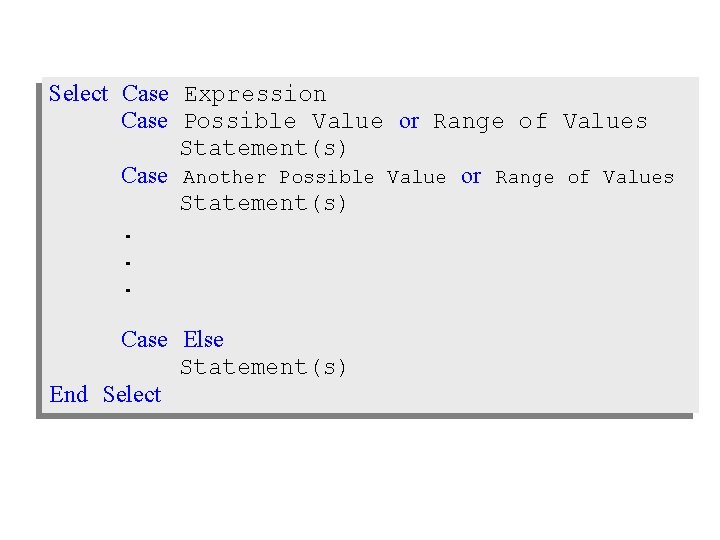Click "Possible Value" on the second line
This screenshot has width=720, height=540.
(x=283, y=122)
